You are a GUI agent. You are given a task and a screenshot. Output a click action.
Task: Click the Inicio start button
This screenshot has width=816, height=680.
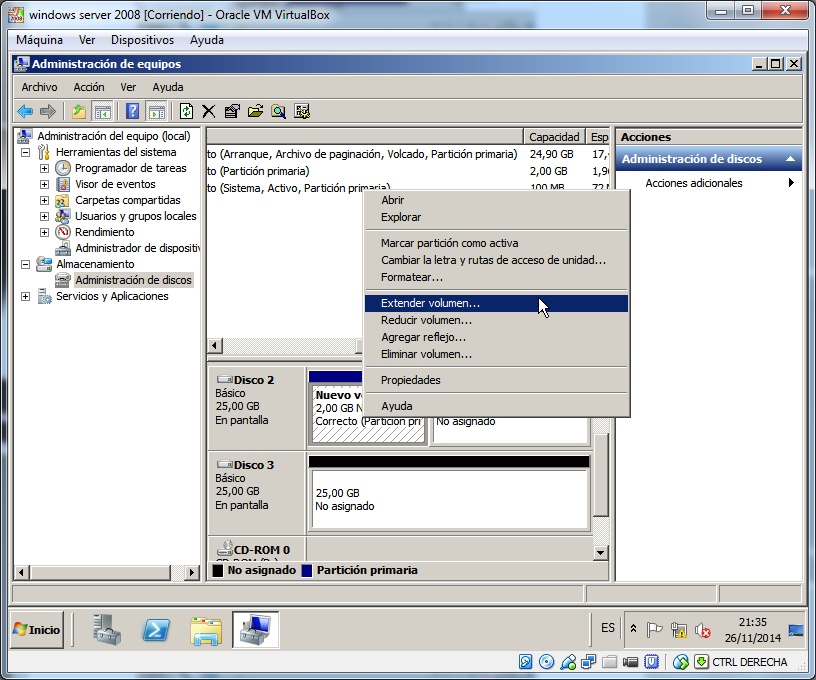pyautogui.click(x=37, y=630)
